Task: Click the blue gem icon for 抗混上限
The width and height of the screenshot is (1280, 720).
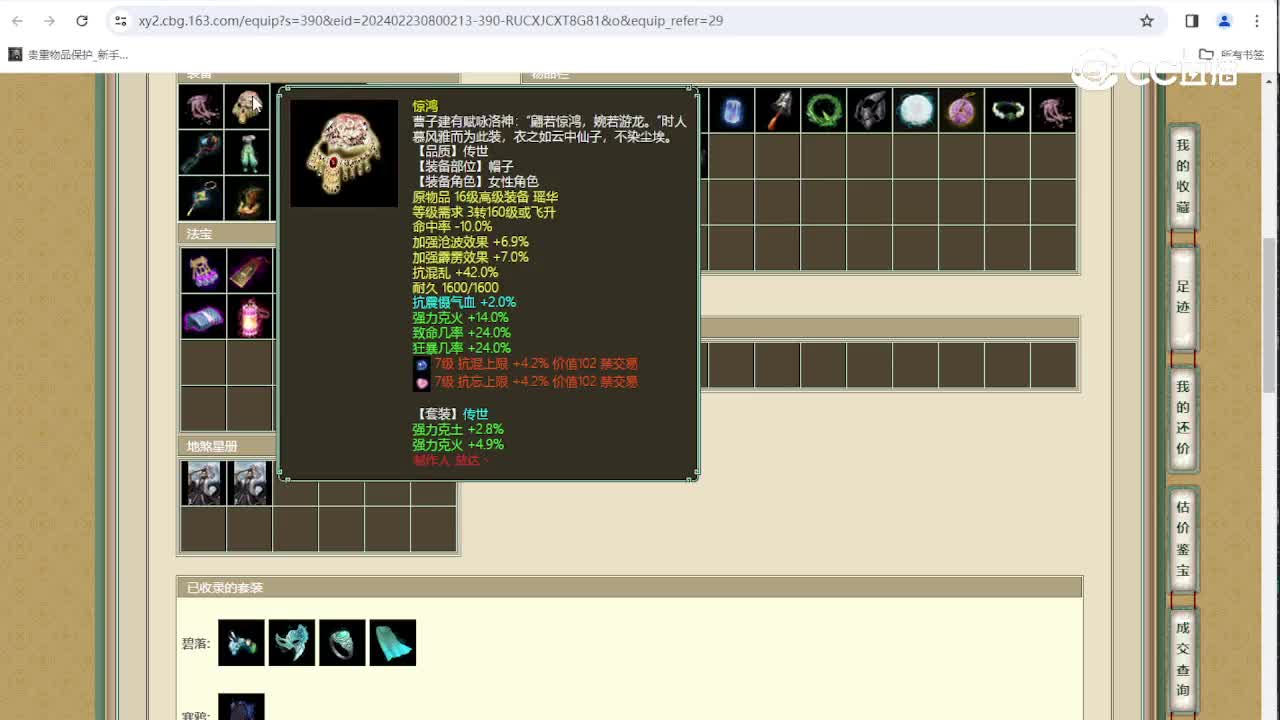Action: tap(421, 365)
